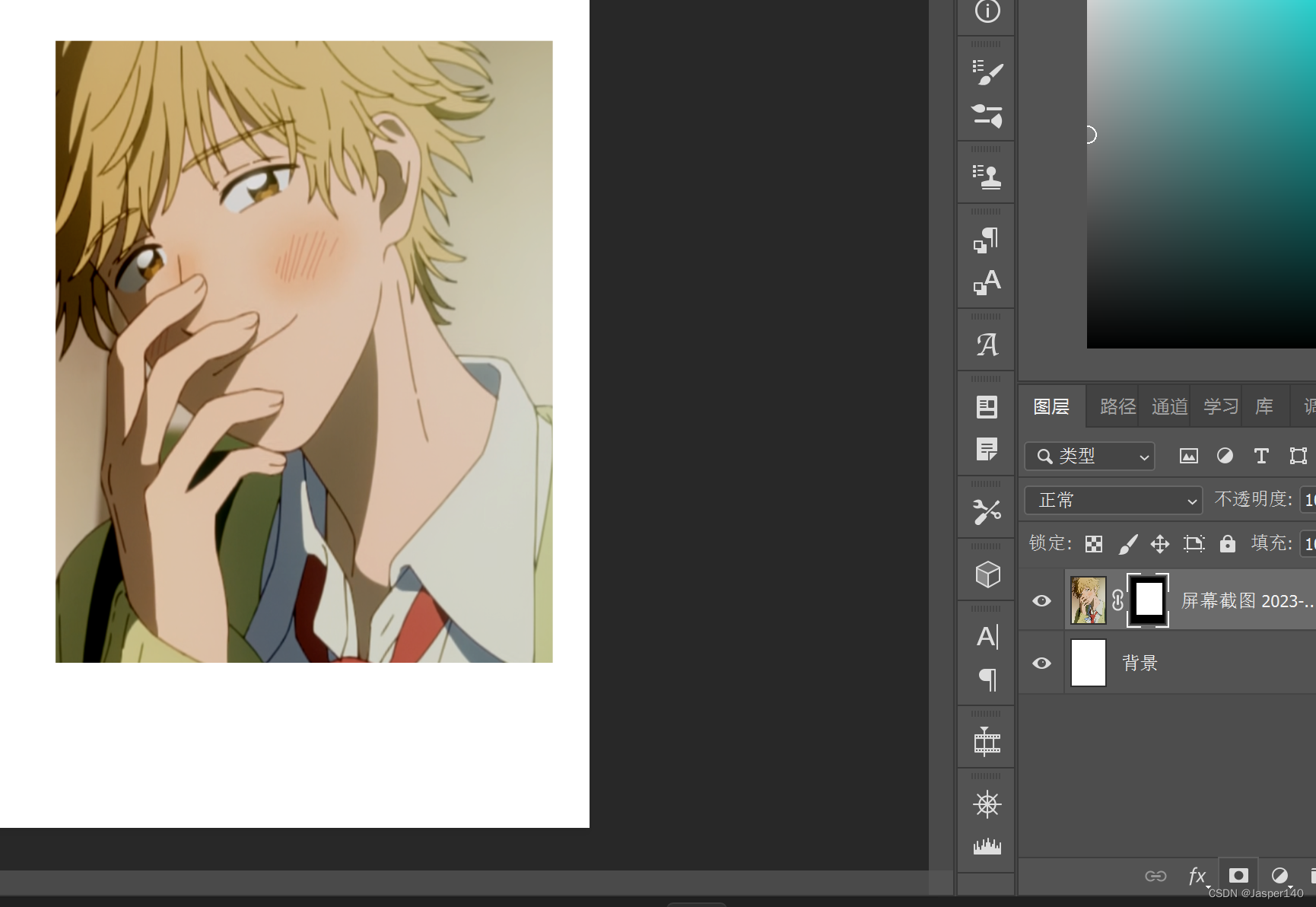The height and width of the screenshot is (907, 1316).
Task: Open the Brushes presets panel icon
Action: [x=987, y=116]
